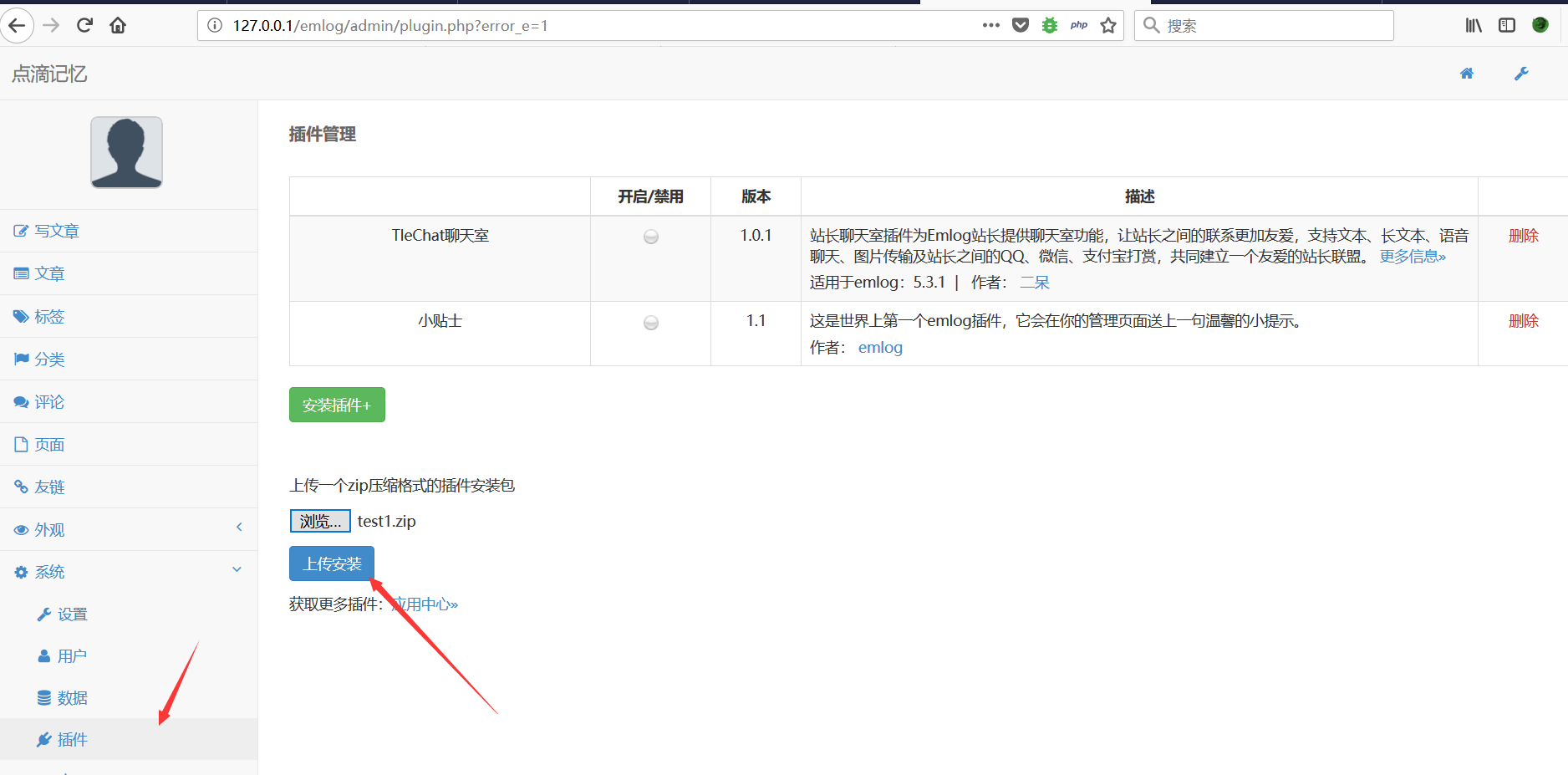Screen dimensions: 1568x775
Task: Click the green profile extension icon
Action: pos(1540,25)
